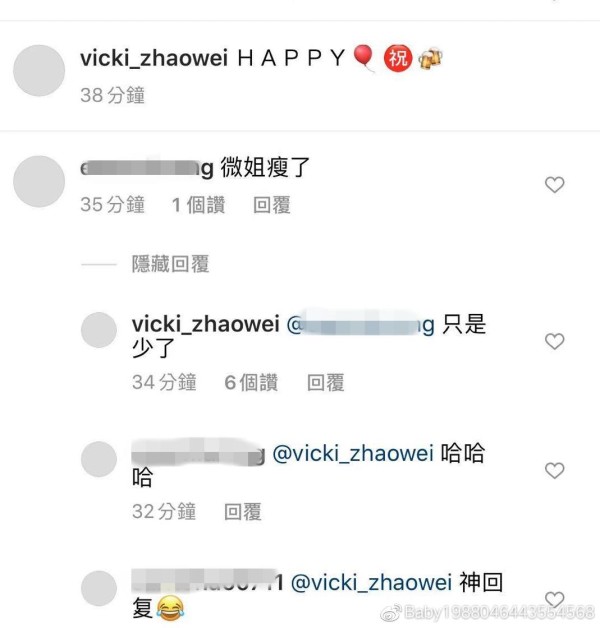Viewport: 600px width, 628px height.
Task: Open the avatar beside the 哈哈哈 reply
Action: coord(99,459)
